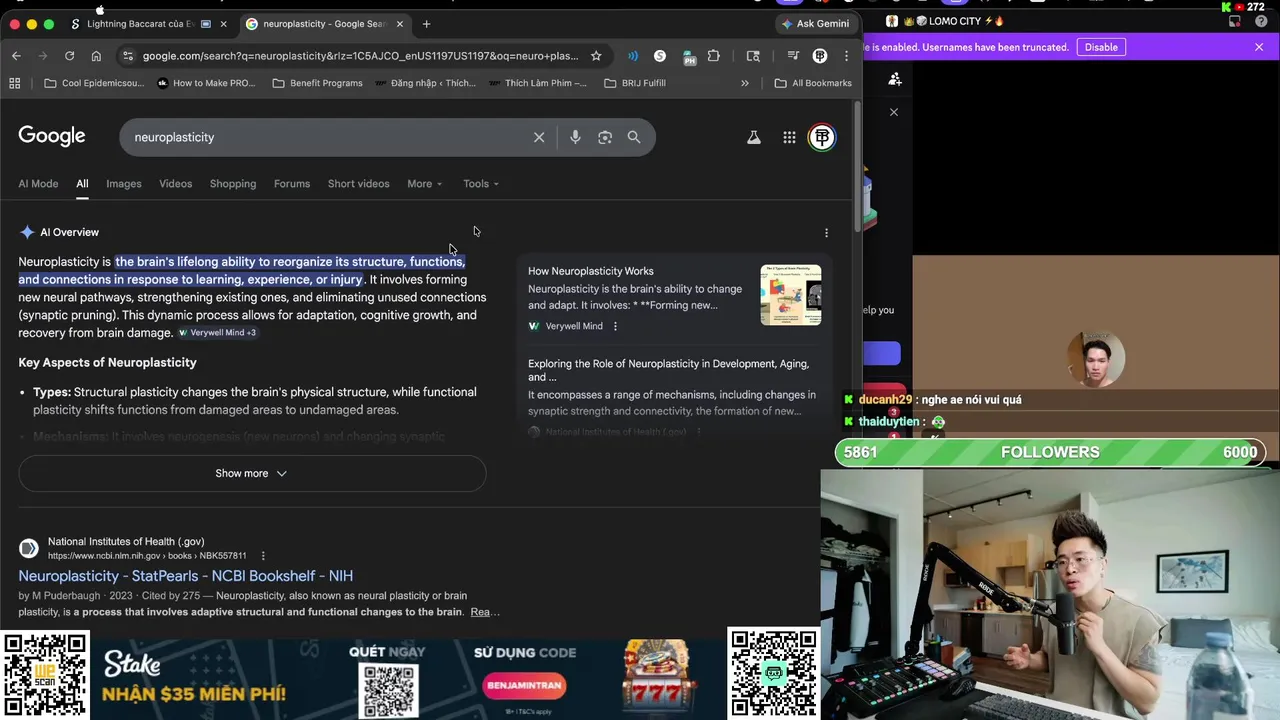
Task: Open Thích Làm Phim bookmark
Action: 538,83
